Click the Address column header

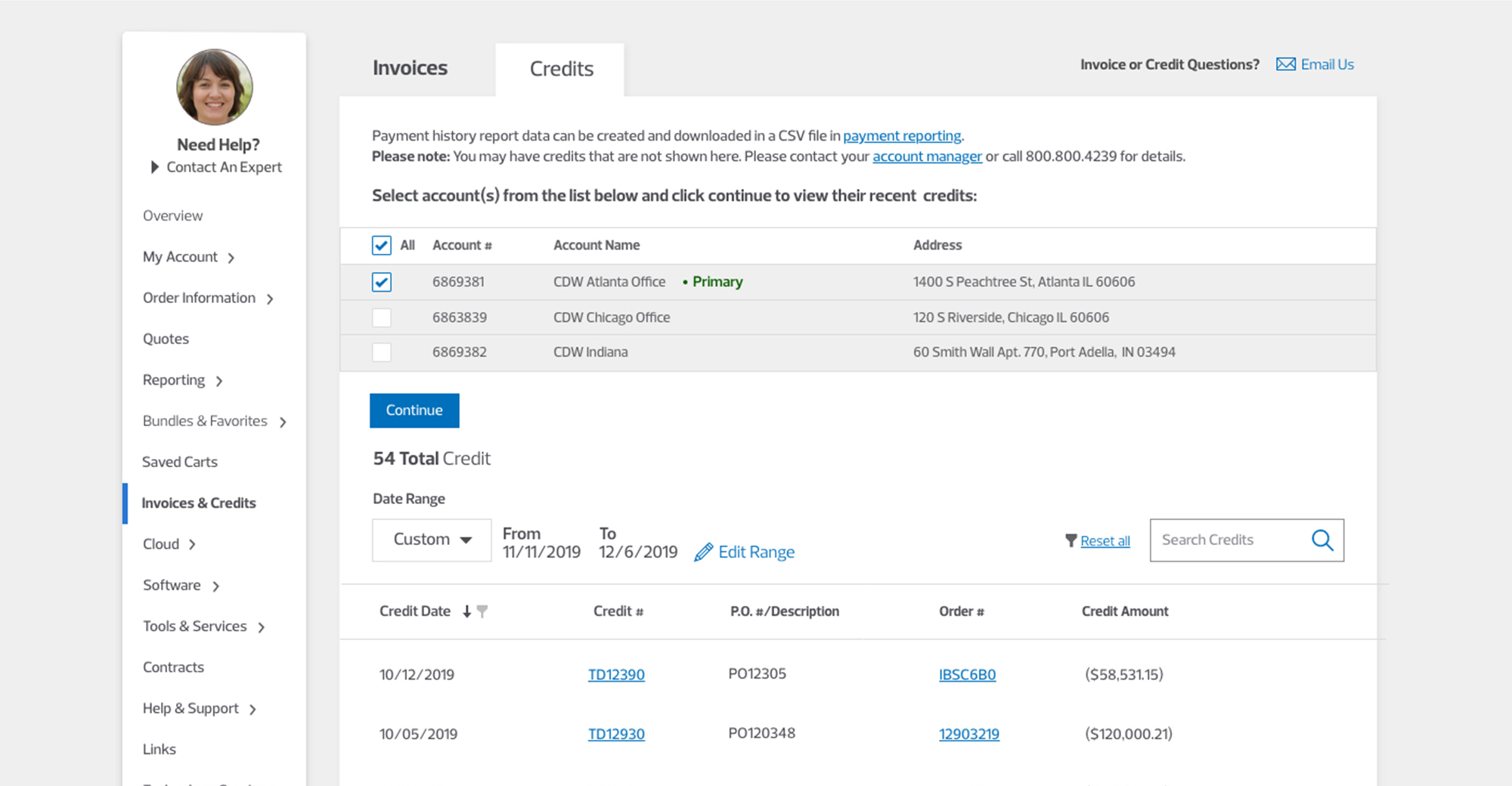coord(937,245)
